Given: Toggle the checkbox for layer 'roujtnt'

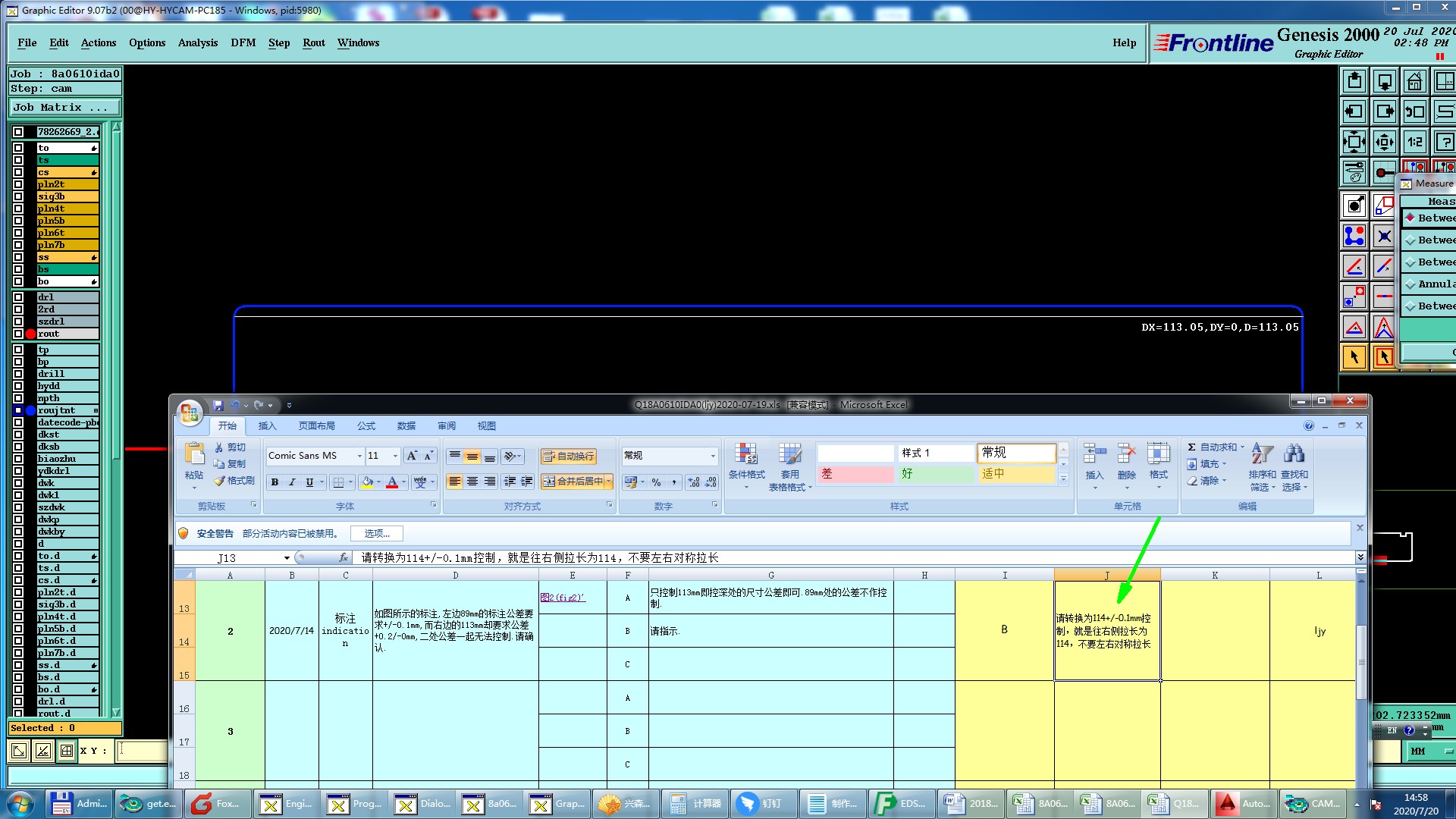Looking at the screenshot, I should pyautogui.click(x=18, y=410).
